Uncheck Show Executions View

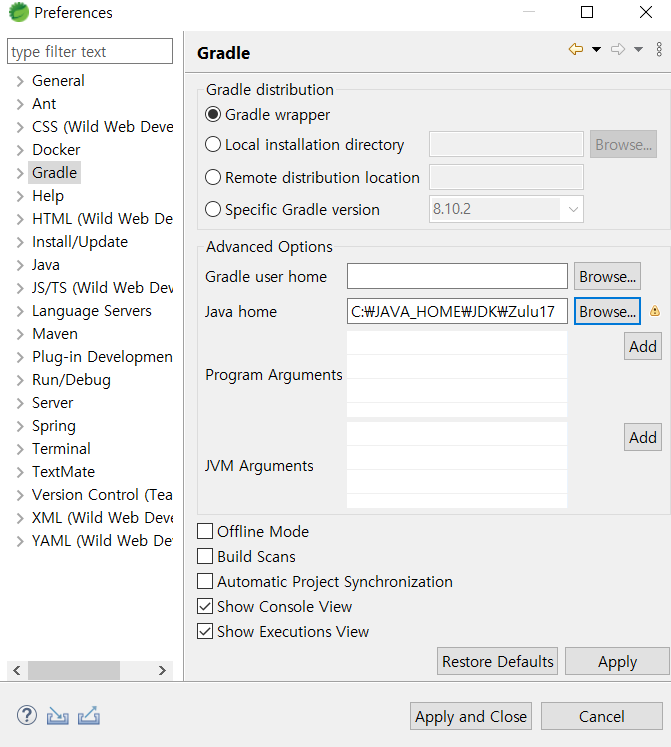pos(205,631)
